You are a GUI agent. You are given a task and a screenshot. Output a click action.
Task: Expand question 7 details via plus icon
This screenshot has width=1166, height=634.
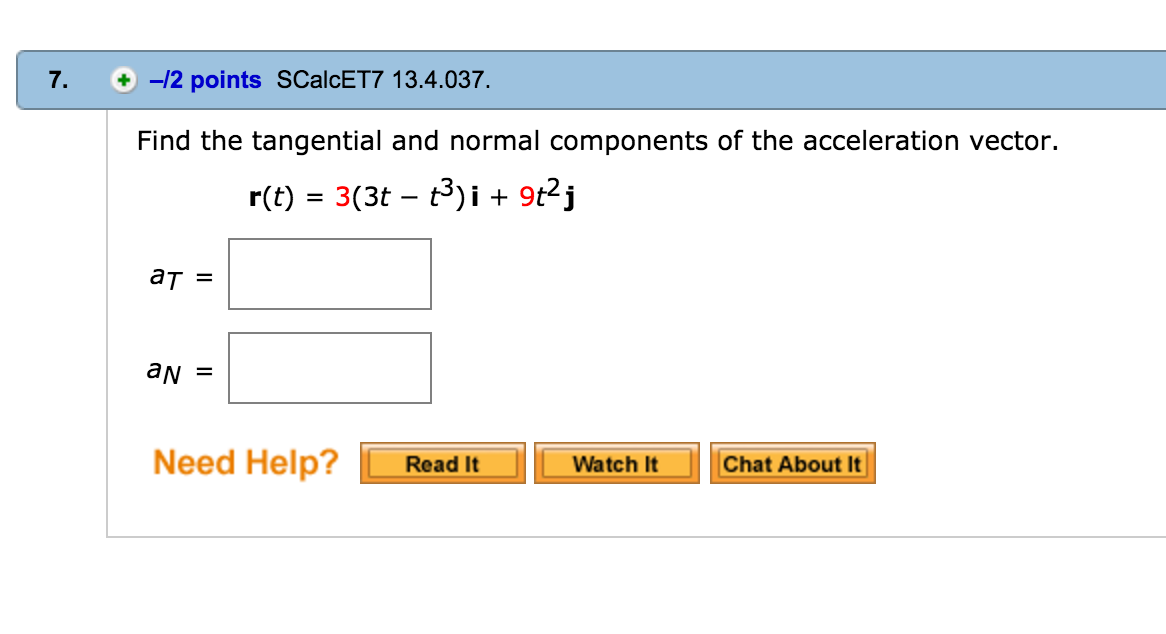[x=122, y=80]
